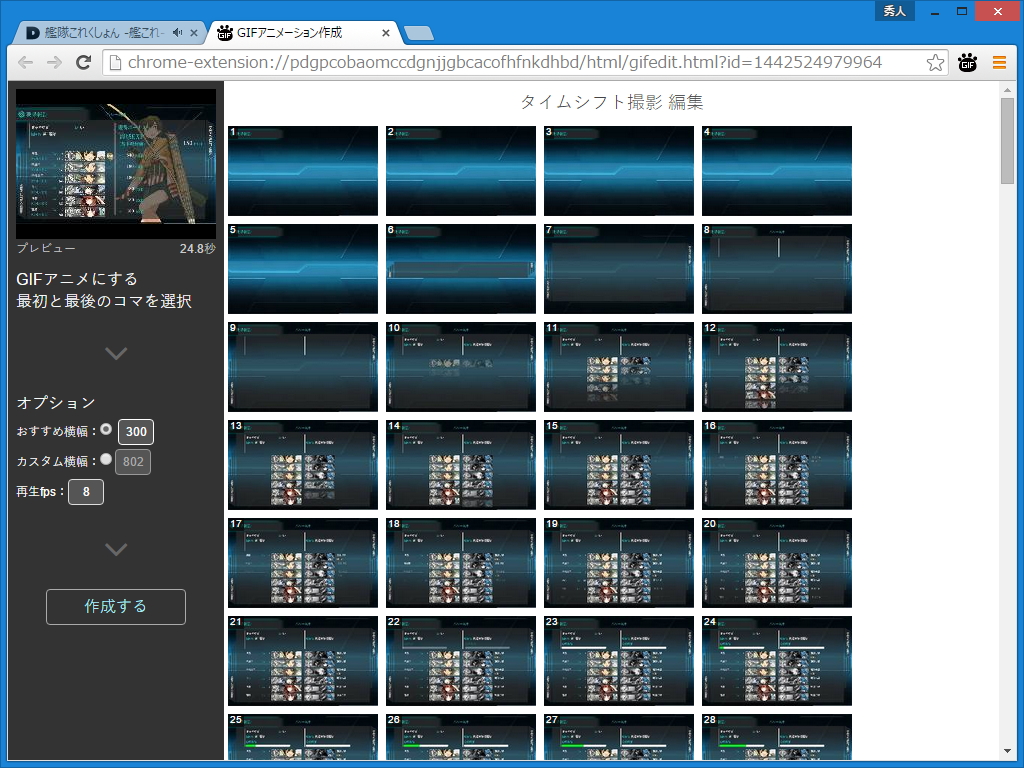Mute the 艦隊これくしょん tab audio icon
The height and width of the screenshot is (768, 1024).
[178, 32]
